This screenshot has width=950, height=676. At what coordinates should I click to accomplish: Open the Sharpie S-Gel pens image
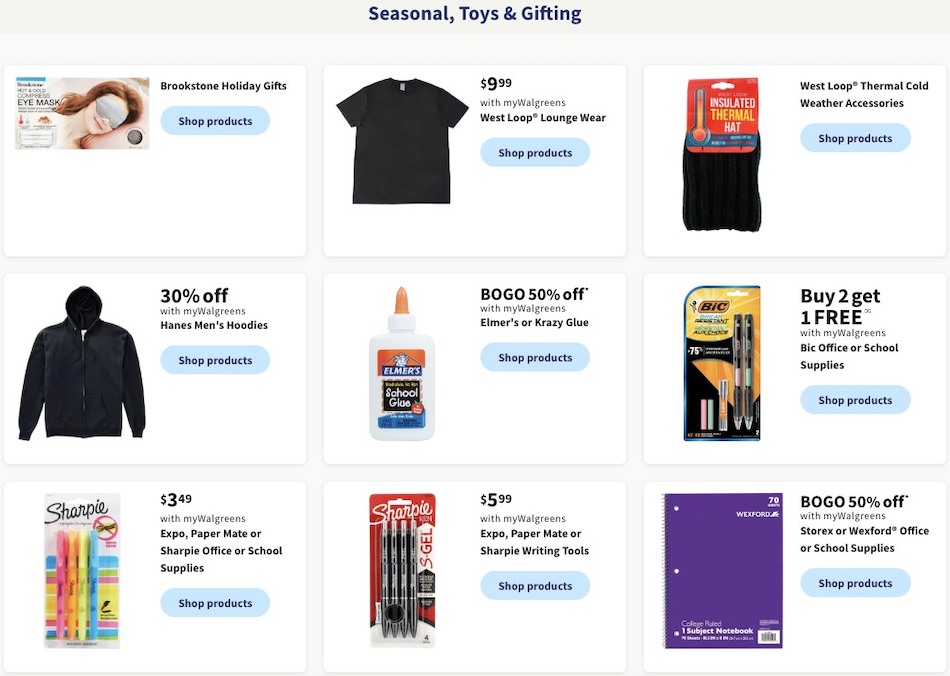[402, 570]
